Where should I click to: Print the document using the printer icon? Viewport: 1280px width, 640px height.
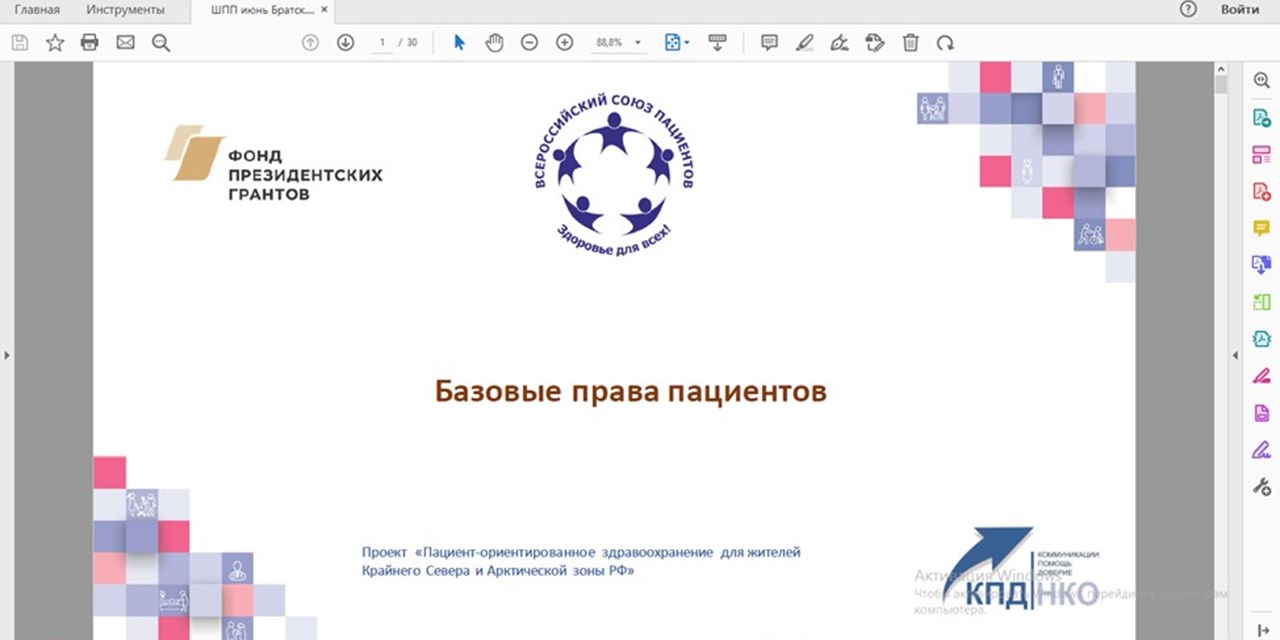pyautogui.click(x=89, y=42)
